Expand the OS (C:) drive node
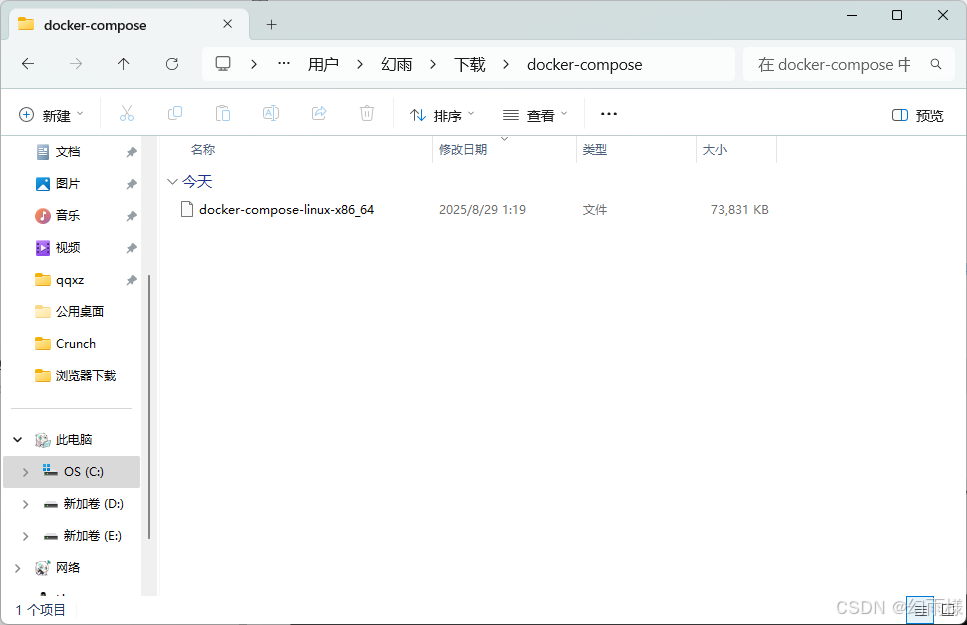 point(25,472)
